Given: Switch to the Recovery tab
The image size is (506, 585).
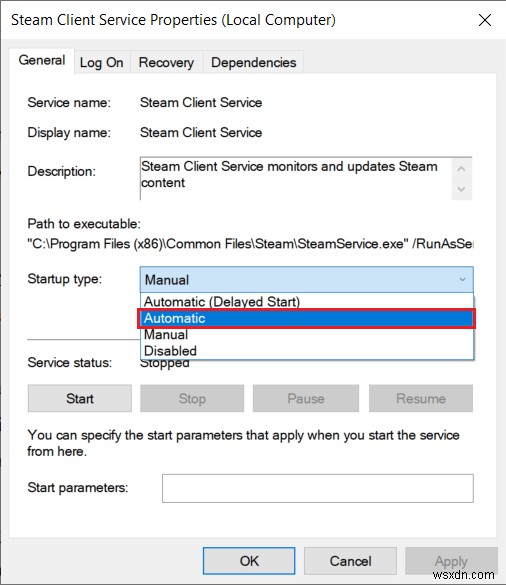Looking at the screenshot, I should pyautogui.click(x=166, y=62).
